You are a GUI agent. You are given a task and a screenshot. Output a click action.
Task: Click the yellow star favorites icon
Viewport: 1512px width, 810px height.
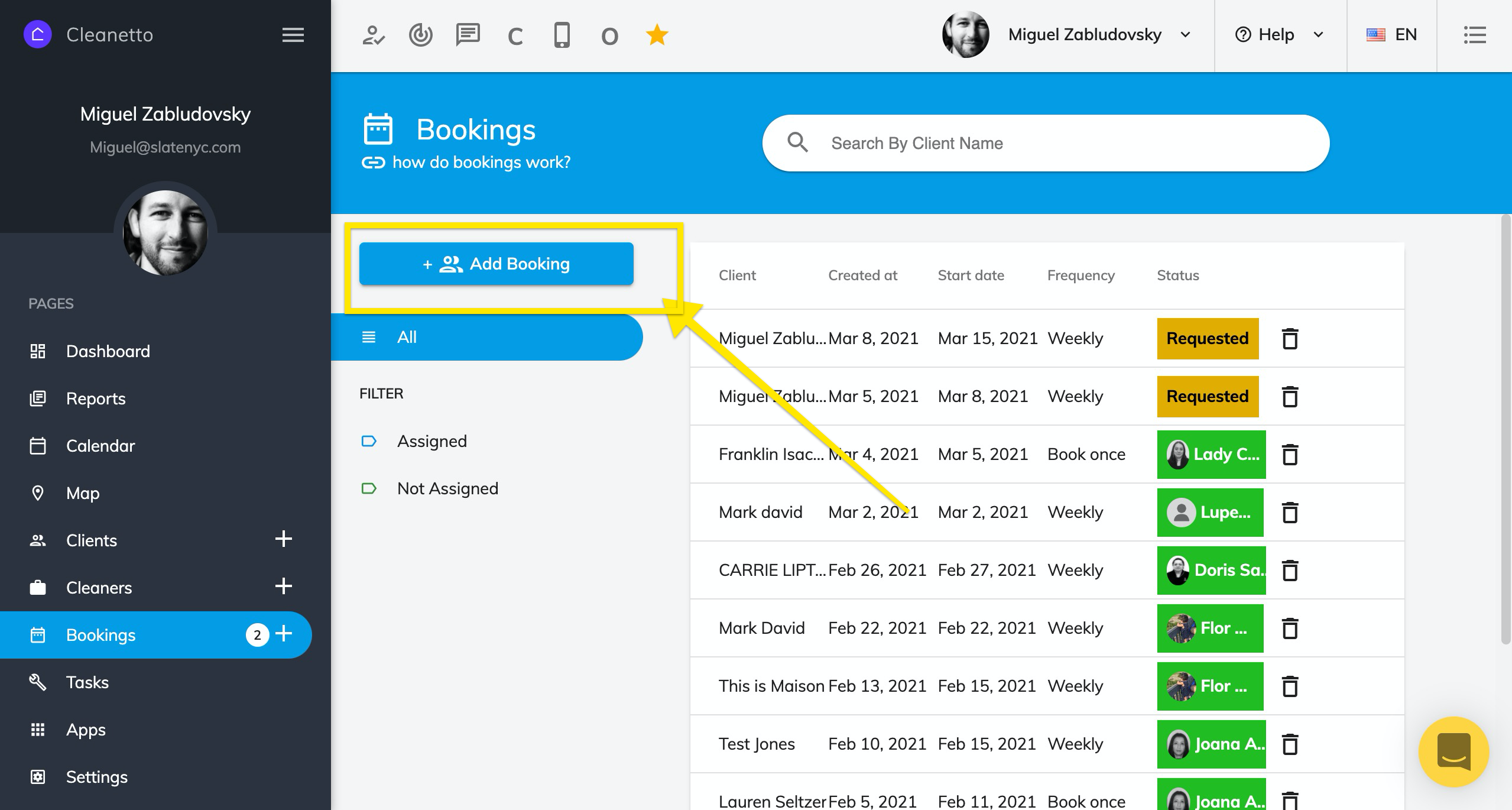point(657,35)
